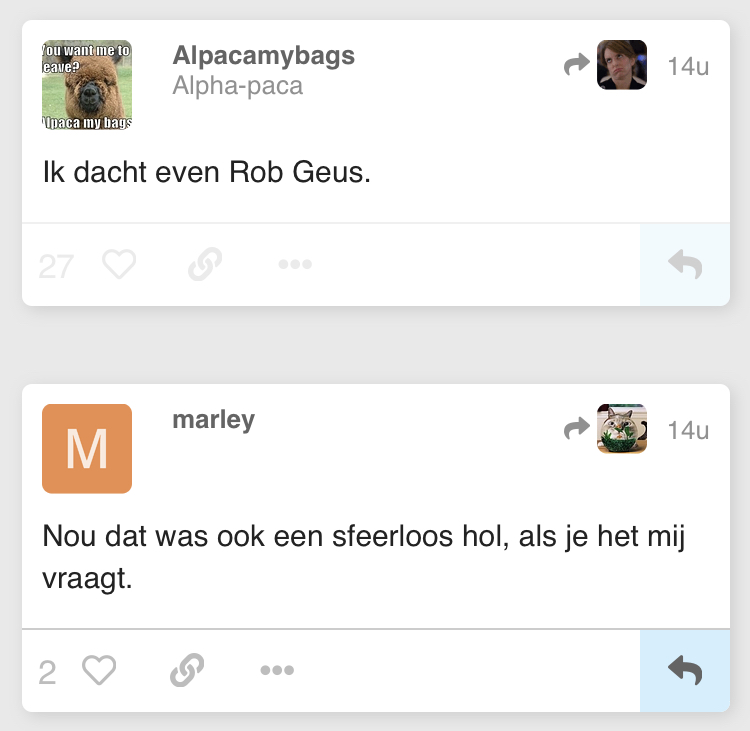Open the marley username link
The image size is (750, 731).
(x=213, y=420)
